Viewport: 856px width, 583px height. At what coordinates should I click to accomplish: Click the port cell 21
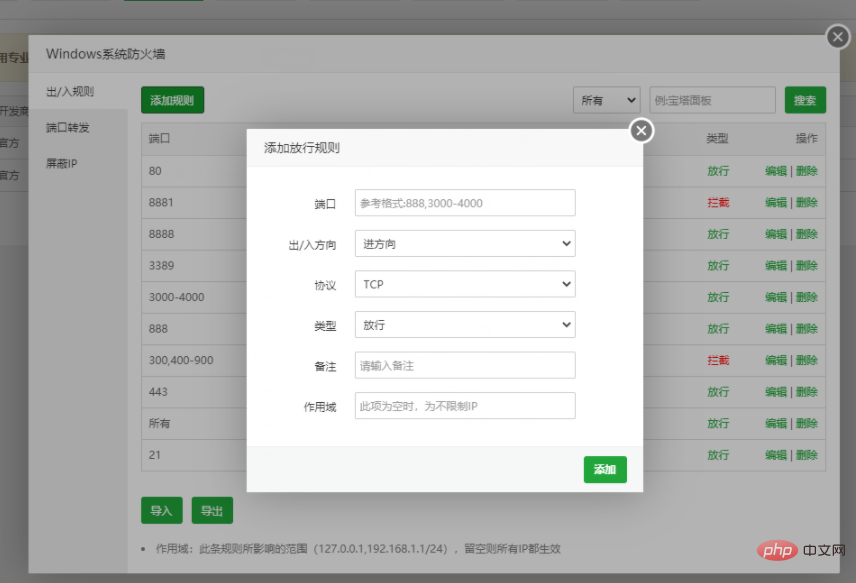(x=154, y=455)
